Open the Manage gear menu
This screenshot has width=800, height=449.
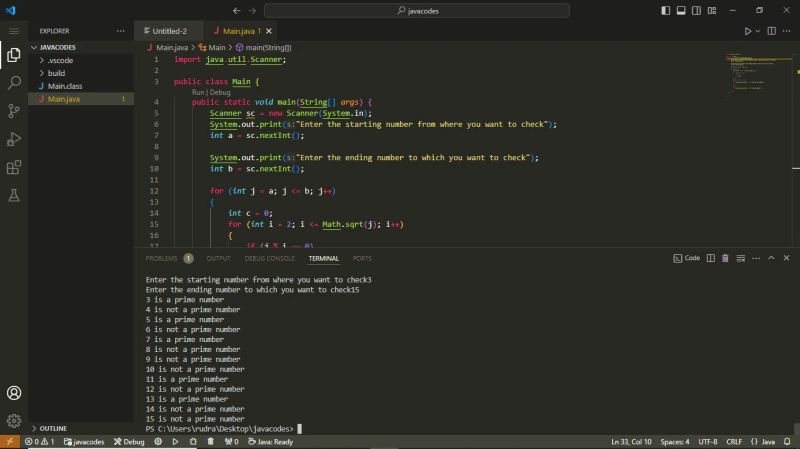click(14, 421)
